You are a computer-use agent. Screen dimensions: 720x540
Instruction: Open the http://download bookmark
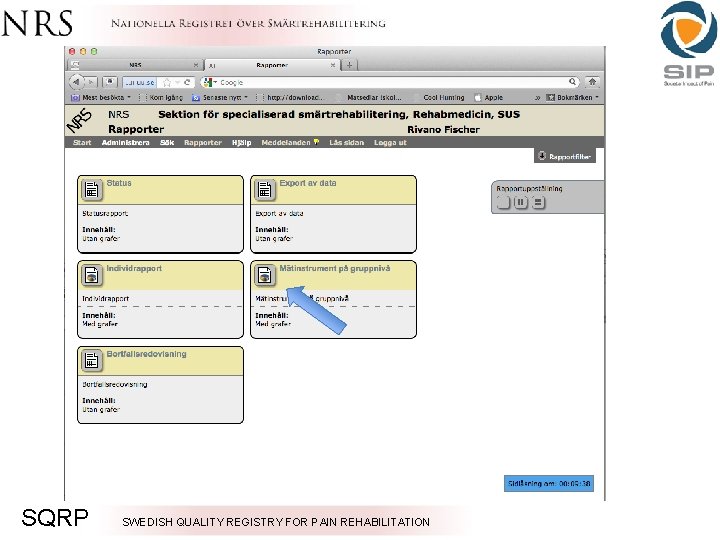click(295, 97)
